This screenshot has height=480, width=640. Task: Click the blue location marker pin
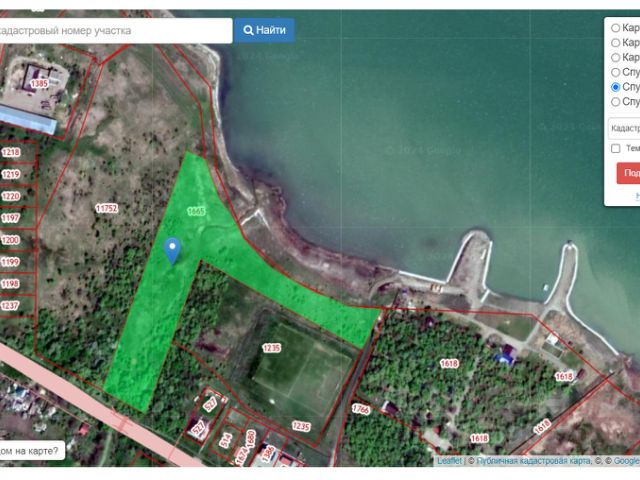click(172, 251)
